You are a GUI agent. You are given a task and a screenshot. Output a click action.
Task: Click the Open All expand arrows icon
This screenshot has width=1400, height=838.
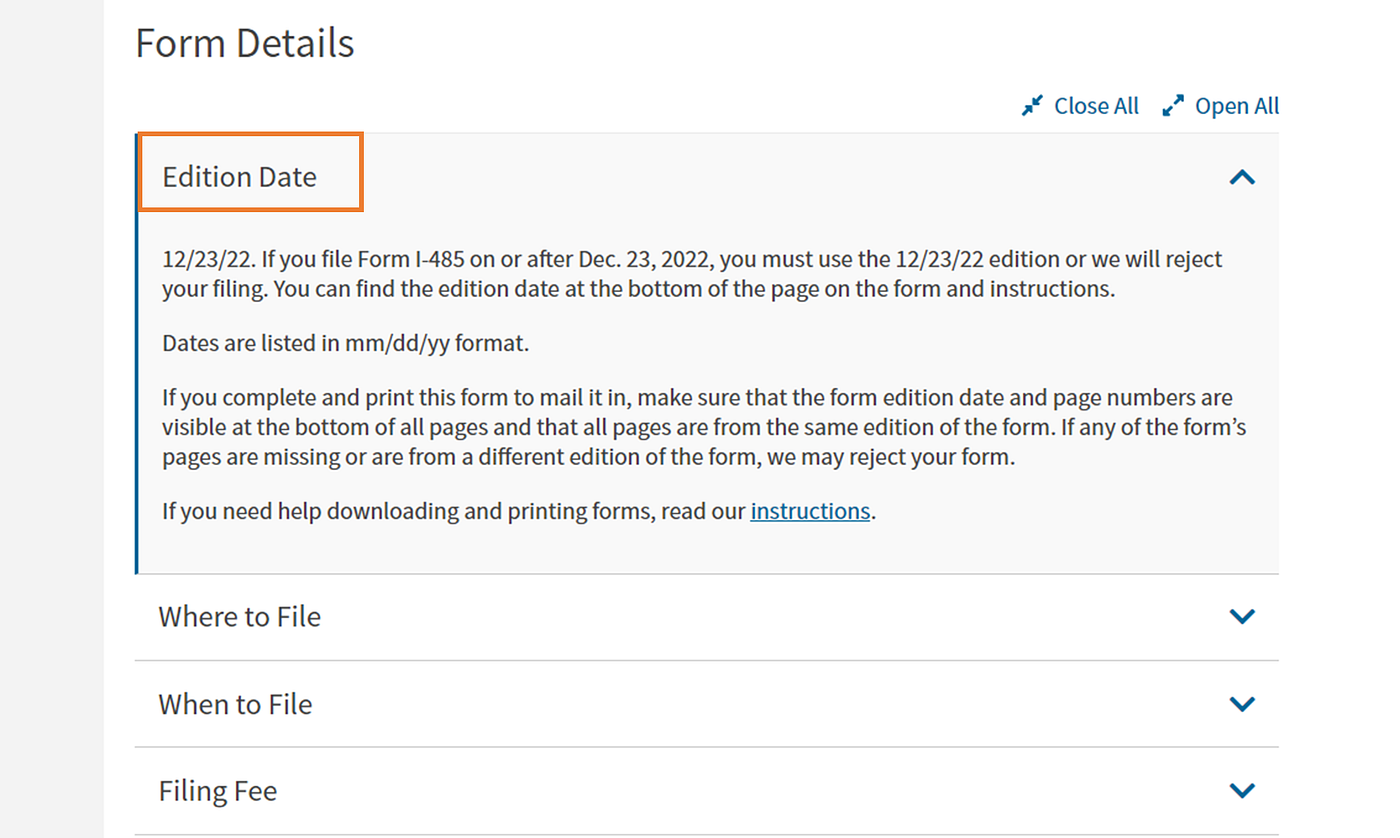tap(1173, 106)
